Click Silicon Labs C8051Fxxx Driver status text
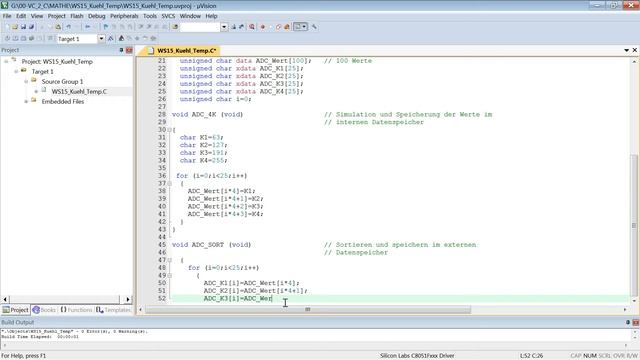Screen dimensions: 640x360 click(417, 356)
